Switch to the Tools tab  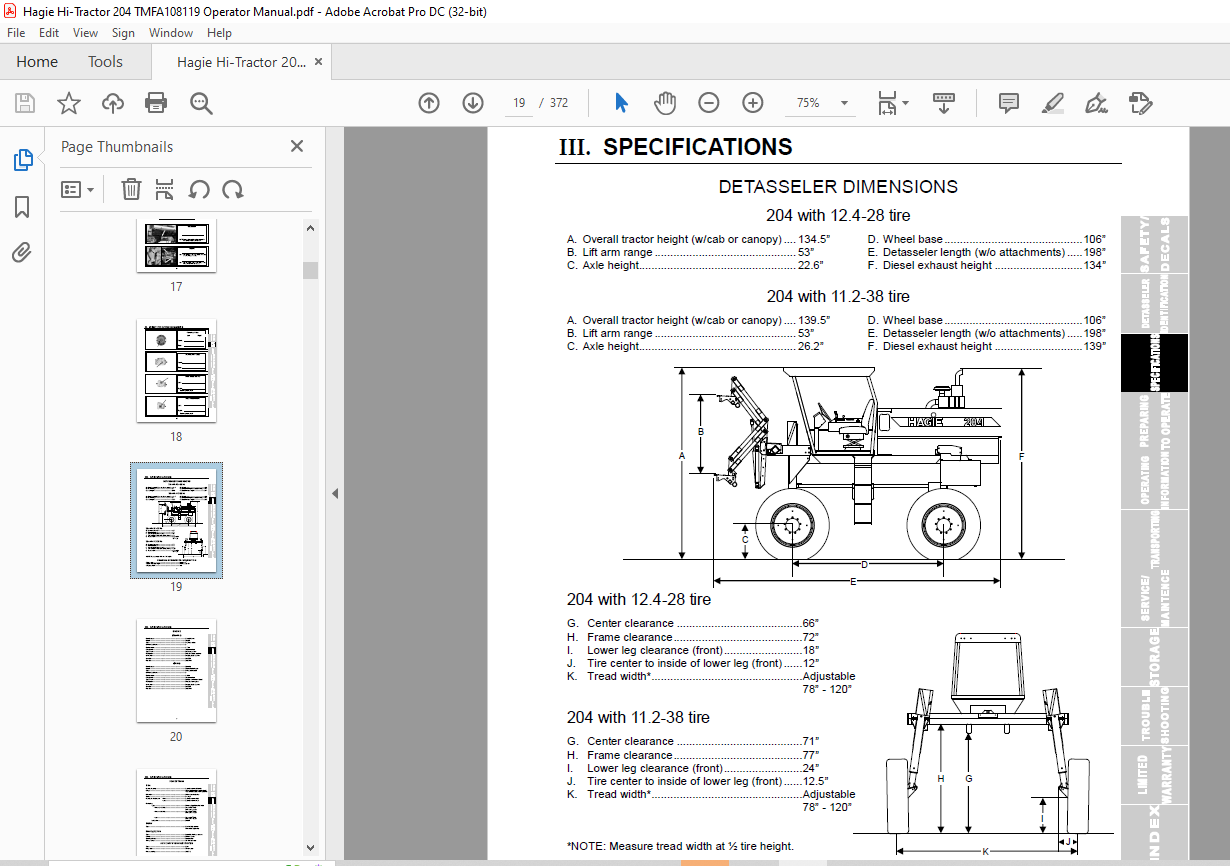(105, 62)
